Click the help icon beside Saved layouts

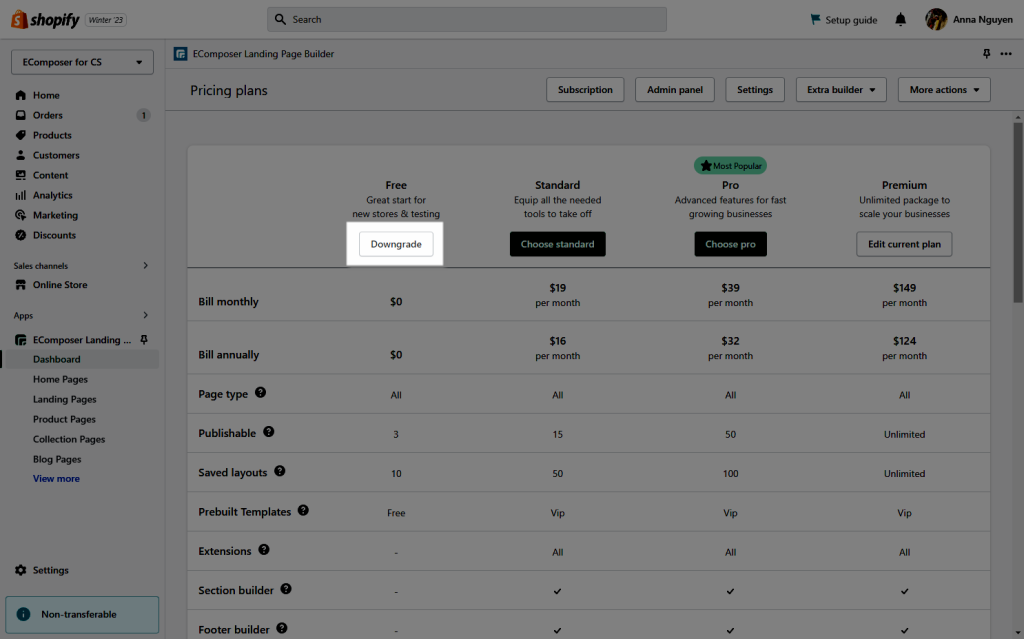point(280,471)
